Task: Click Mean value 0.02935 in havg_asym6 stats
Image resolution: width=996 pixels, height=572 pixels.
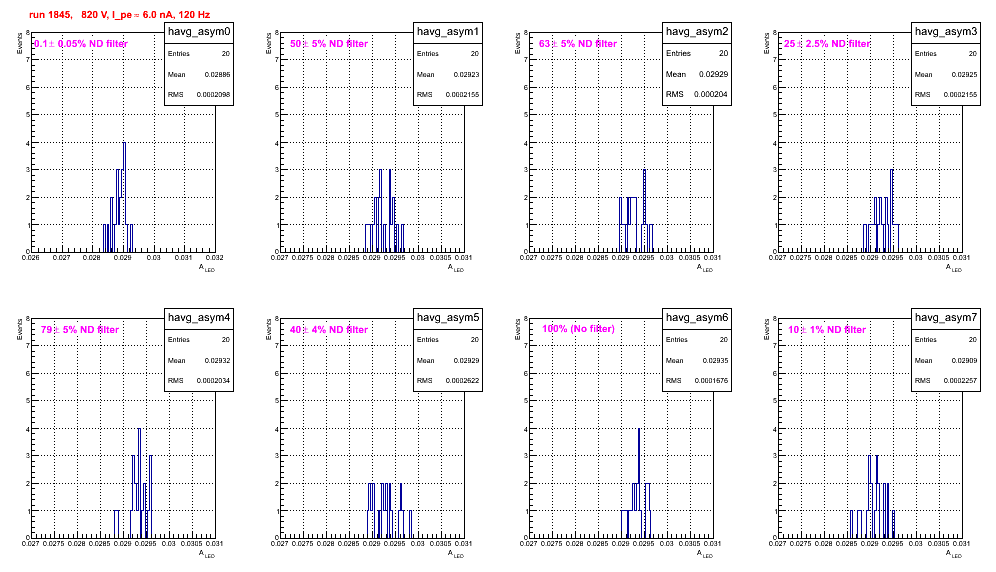Action: click(715, 360)
